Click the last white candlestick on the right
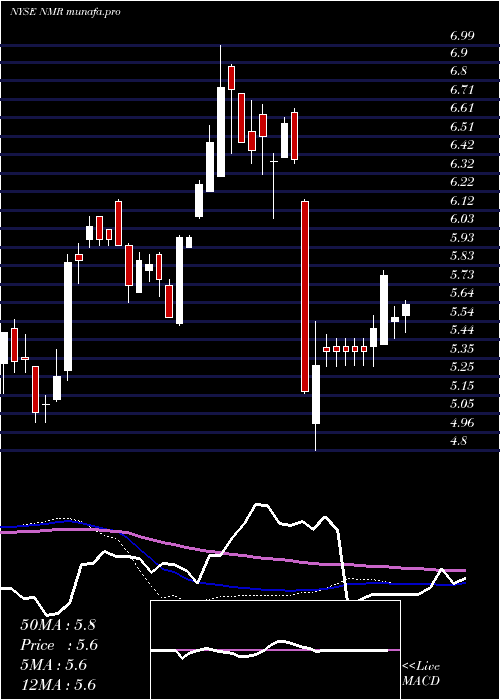The height and width of the screenshot is (700, 500). [406, 310]
